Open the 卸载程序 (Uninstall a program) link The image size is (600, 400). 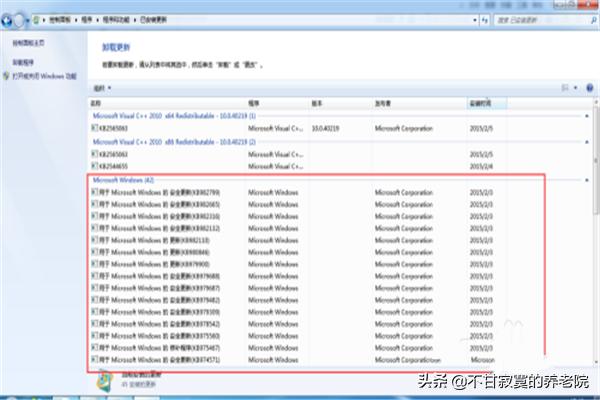point(23,62)
